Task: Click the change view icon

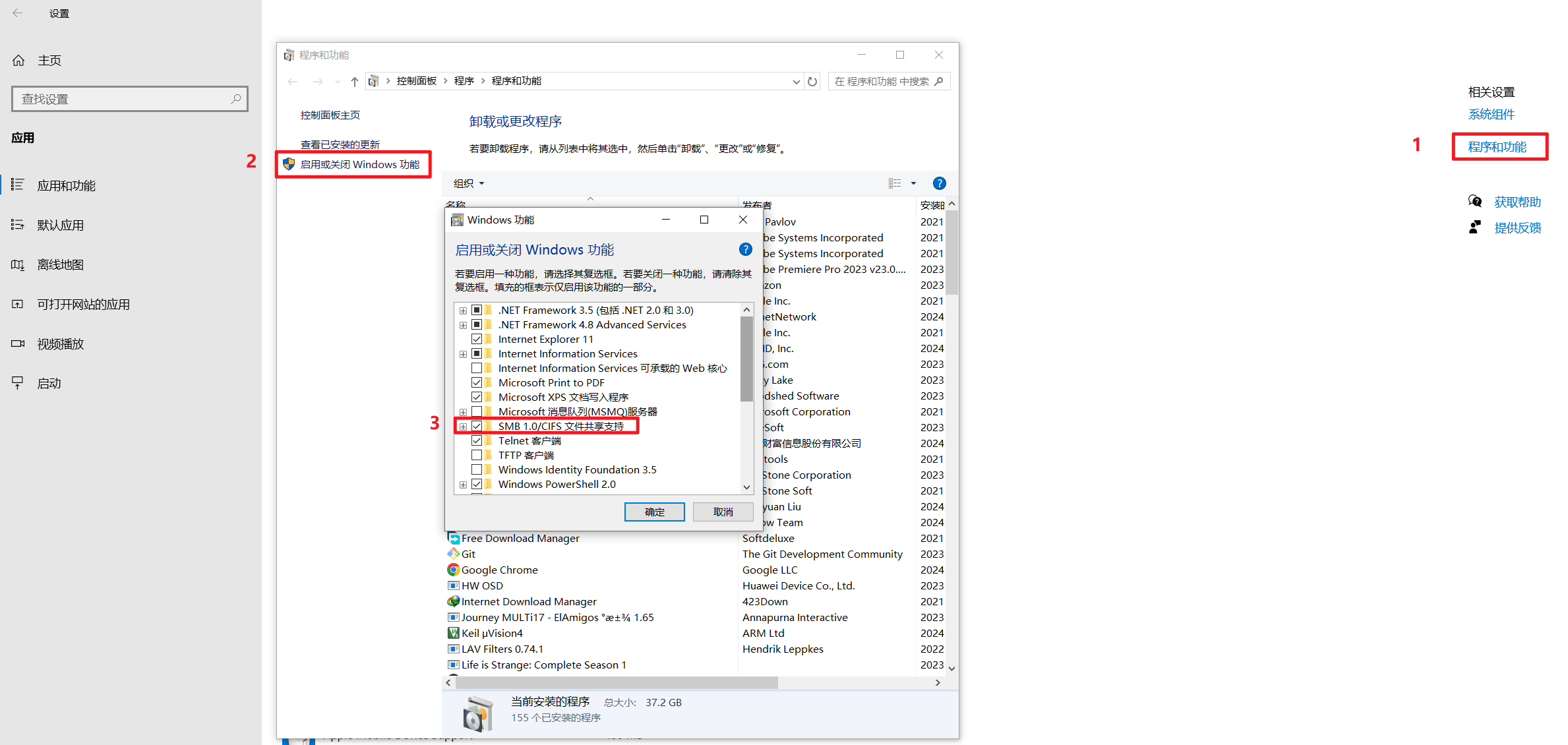Action: tap(895, 183)
